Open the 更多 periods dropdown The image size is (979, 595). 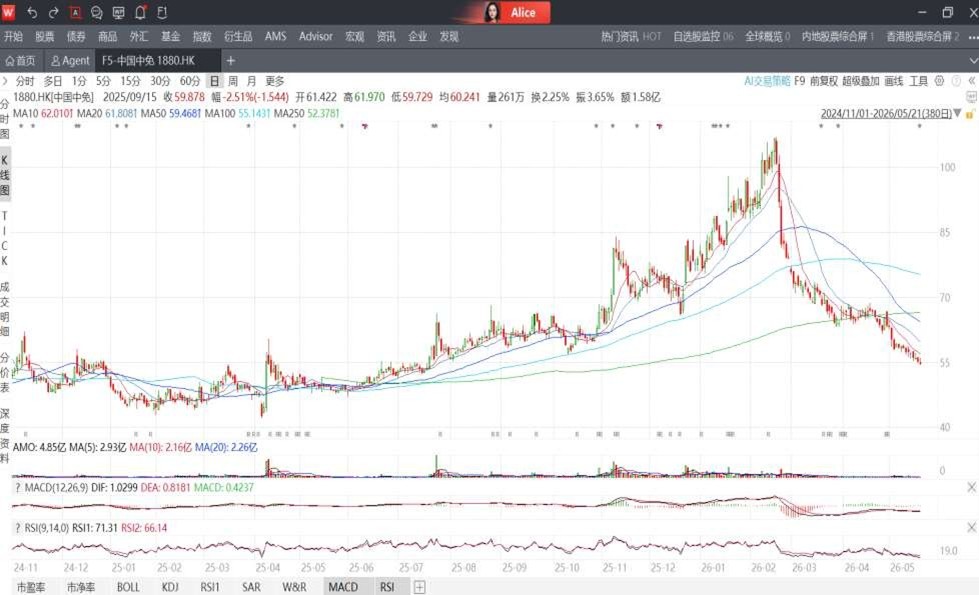click(x=275, y=81)
